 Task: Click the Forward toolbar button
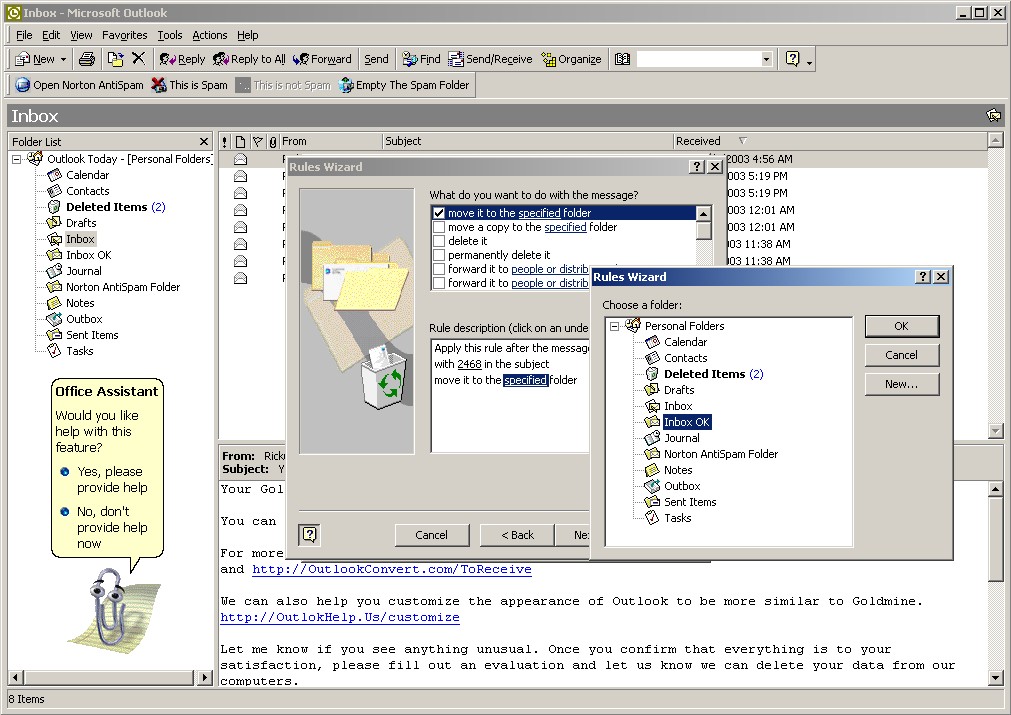click(x=322, y=59)
